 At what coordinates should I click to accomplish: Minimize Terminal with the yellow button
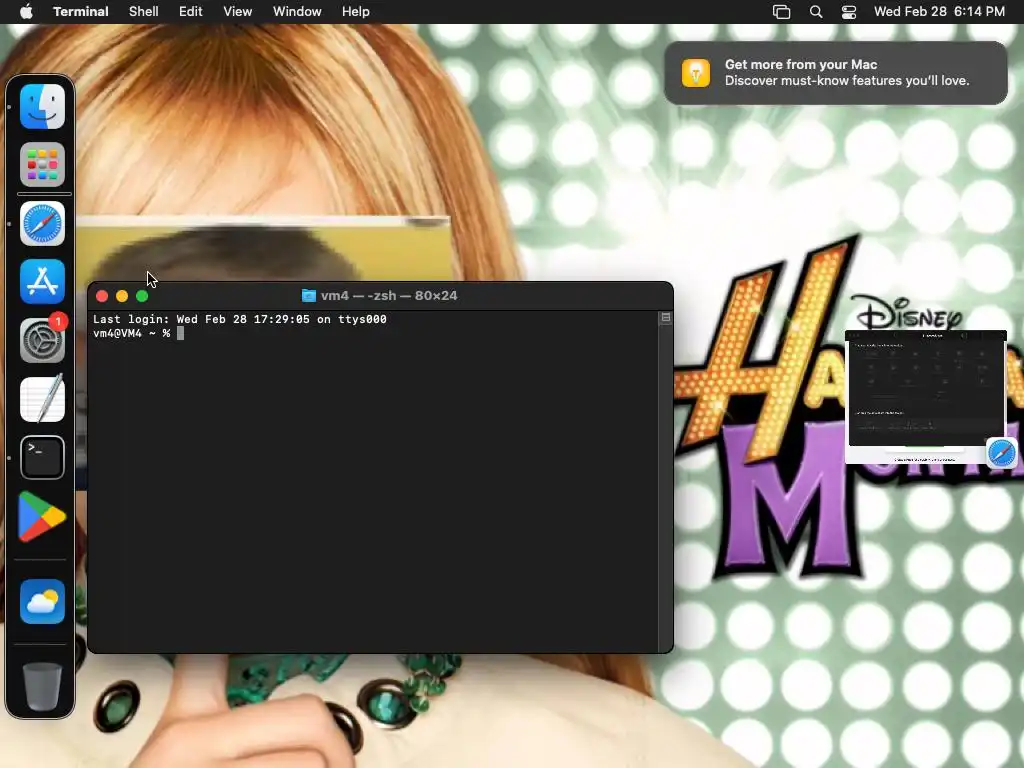[x=122, y=296]
